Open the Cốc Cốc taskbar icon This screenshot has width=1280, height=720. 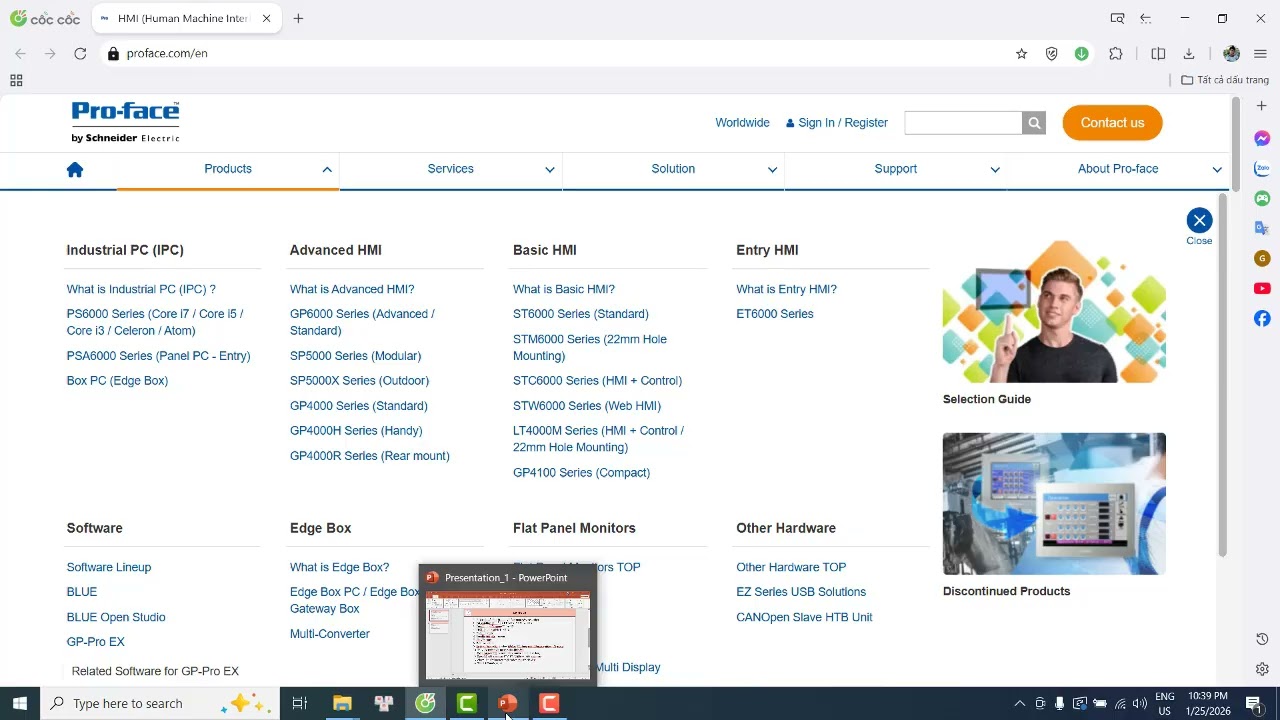click(x=426, y=703)
